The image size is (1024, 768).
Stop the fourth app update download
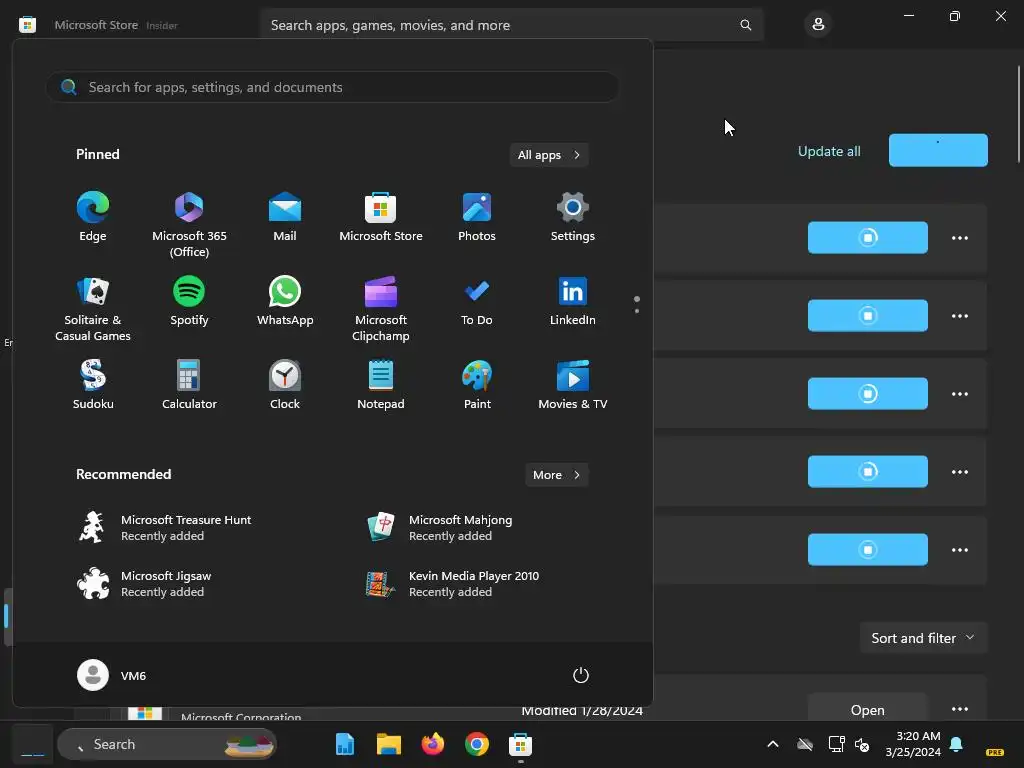867,472
